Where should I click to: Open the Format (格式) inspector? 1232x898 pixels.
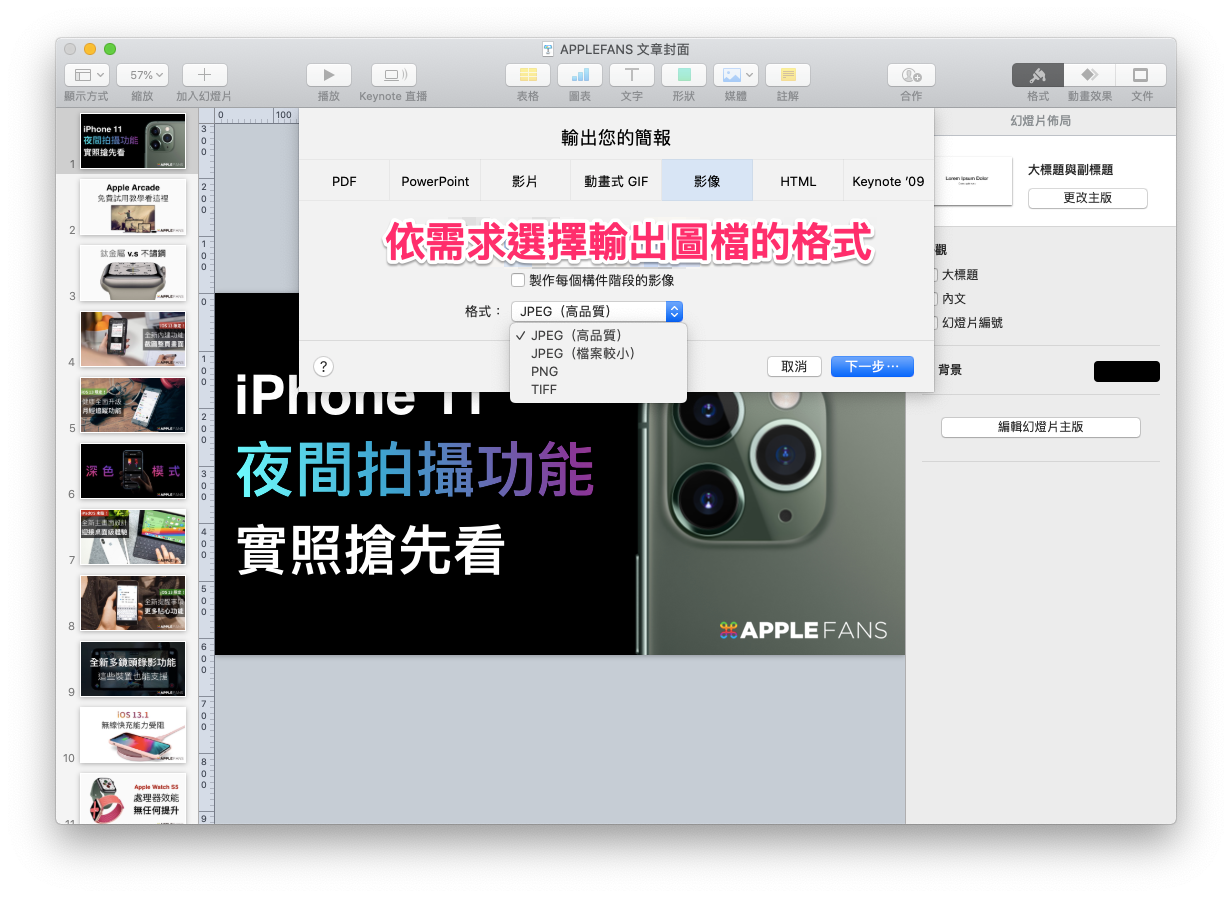1038,75
